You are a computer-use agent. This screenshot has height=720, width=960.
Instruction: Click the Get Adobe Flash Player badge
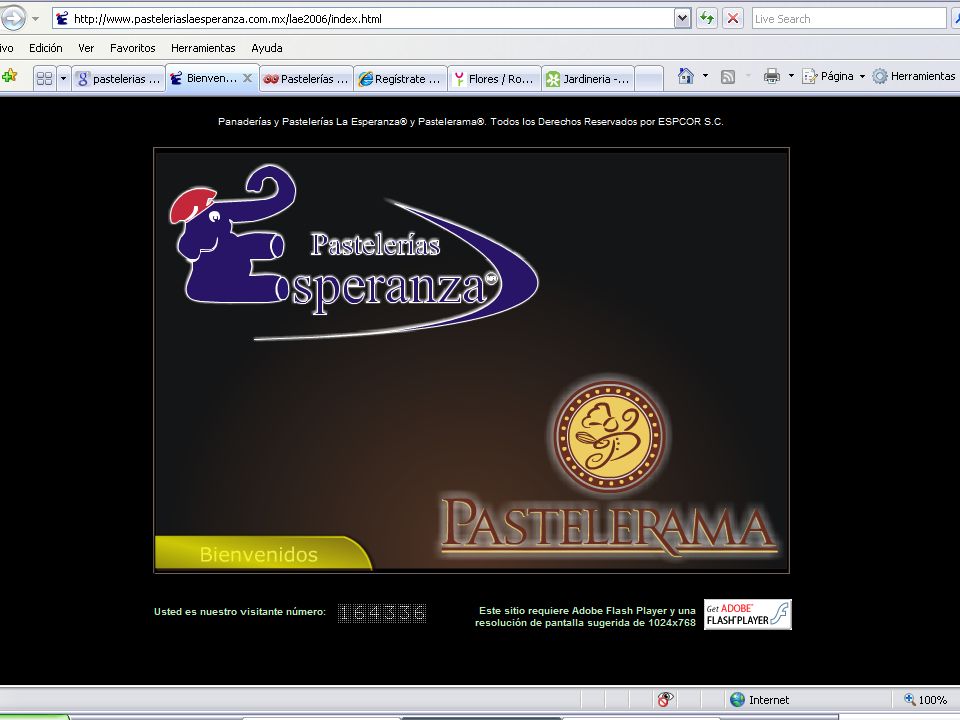click(748, 614)
